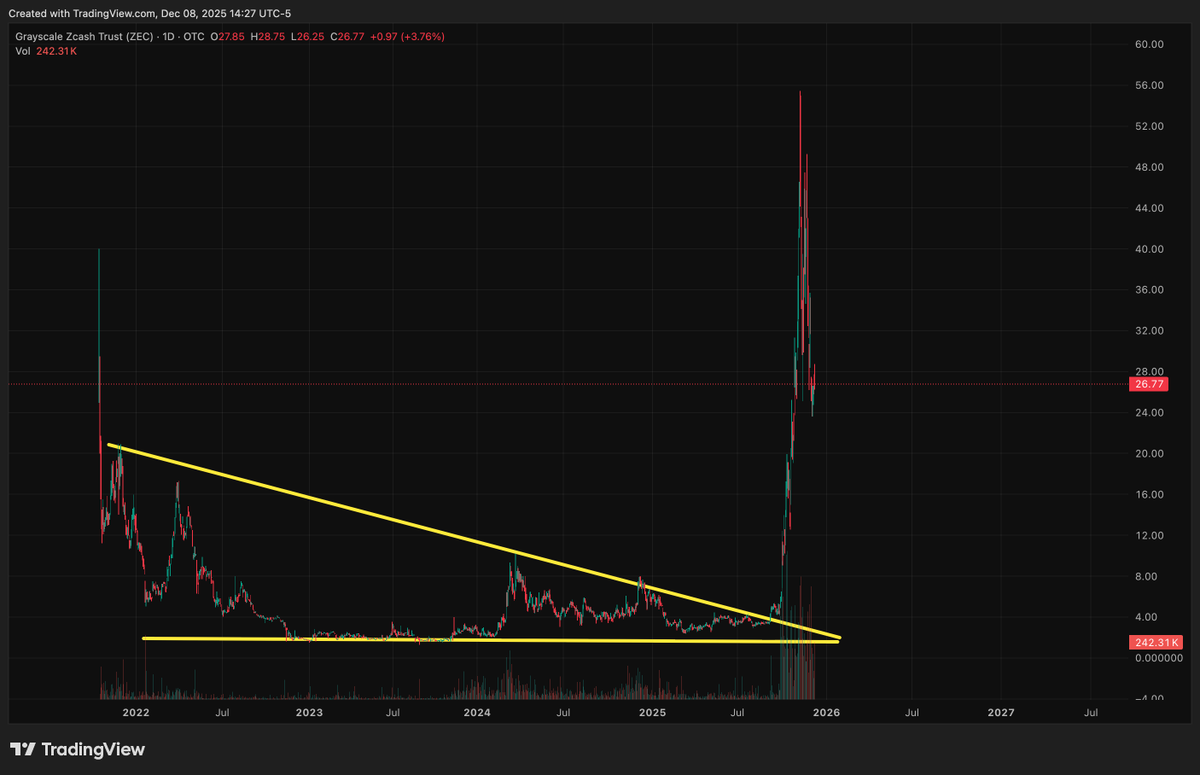Click the 36.00 price axis label
The width and height of the screenshot is (1200, 775).
click(x=1149, y=290)
